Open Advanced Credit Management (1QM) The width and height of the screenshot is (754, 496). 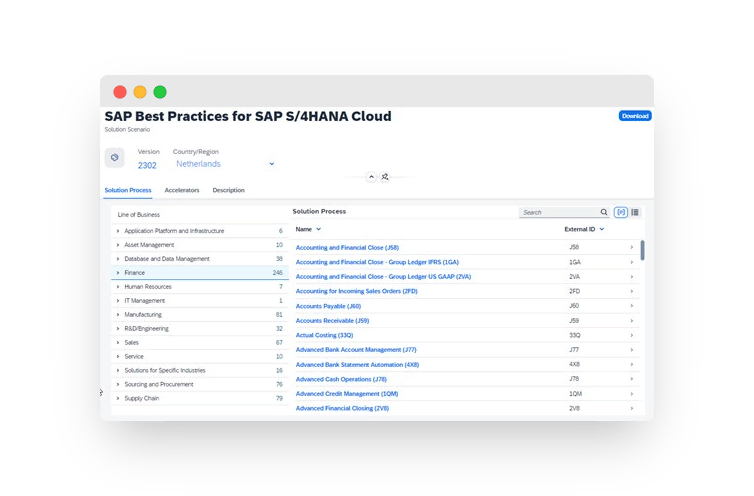click(347, 394)
